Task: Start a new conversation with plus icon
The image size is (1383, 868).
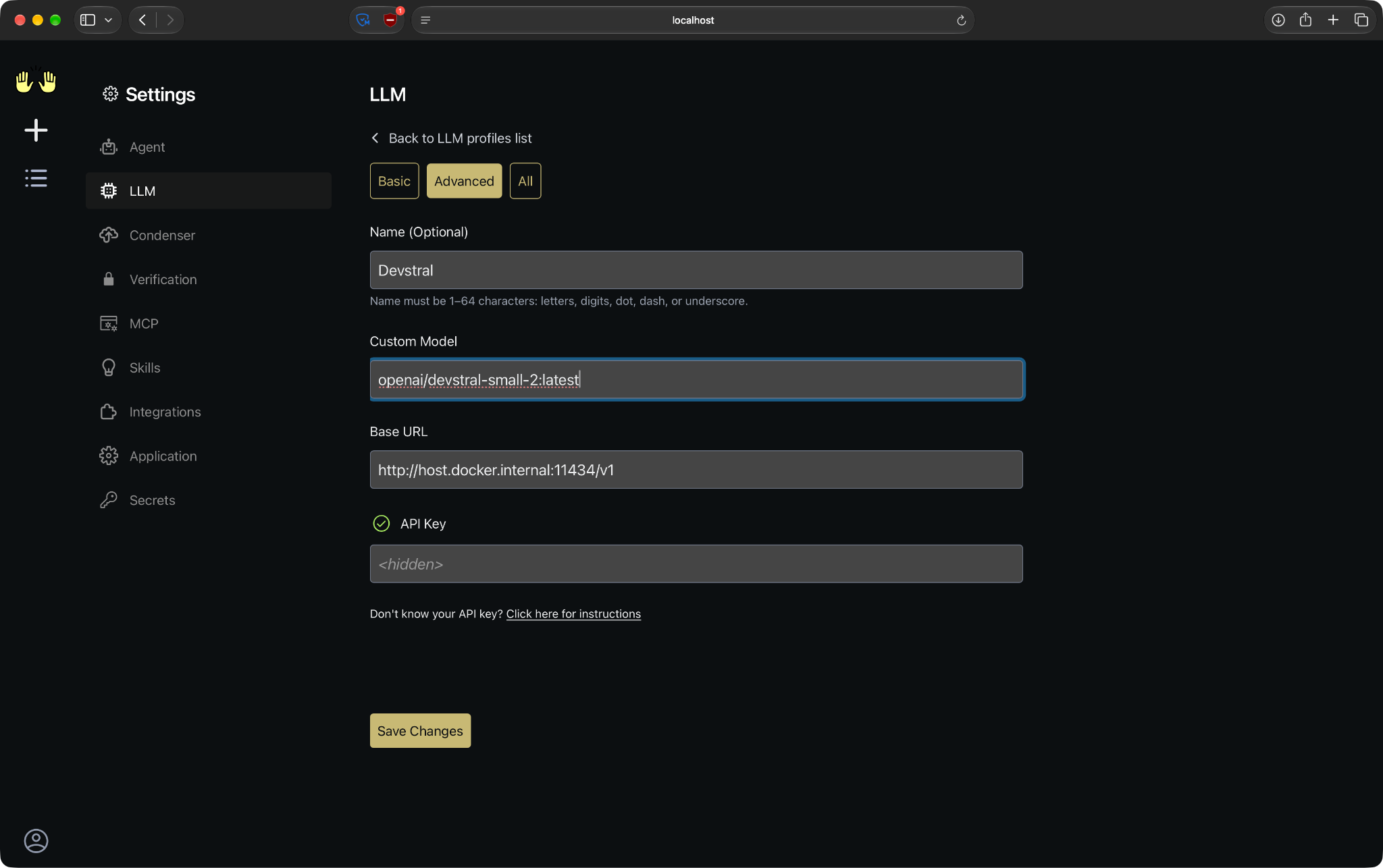Action: 36,130
